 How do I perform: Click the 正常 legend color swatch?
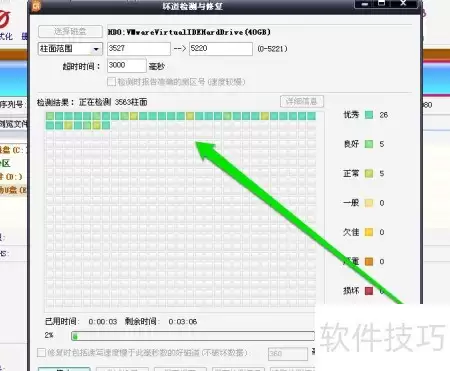369,173
